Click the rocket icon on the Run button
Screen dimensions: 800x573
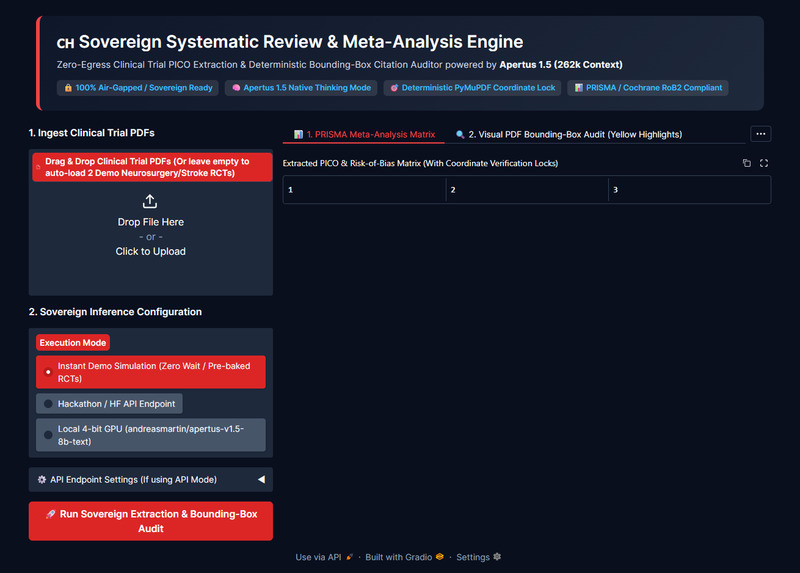pyautogui.click(x=50, y=514)
